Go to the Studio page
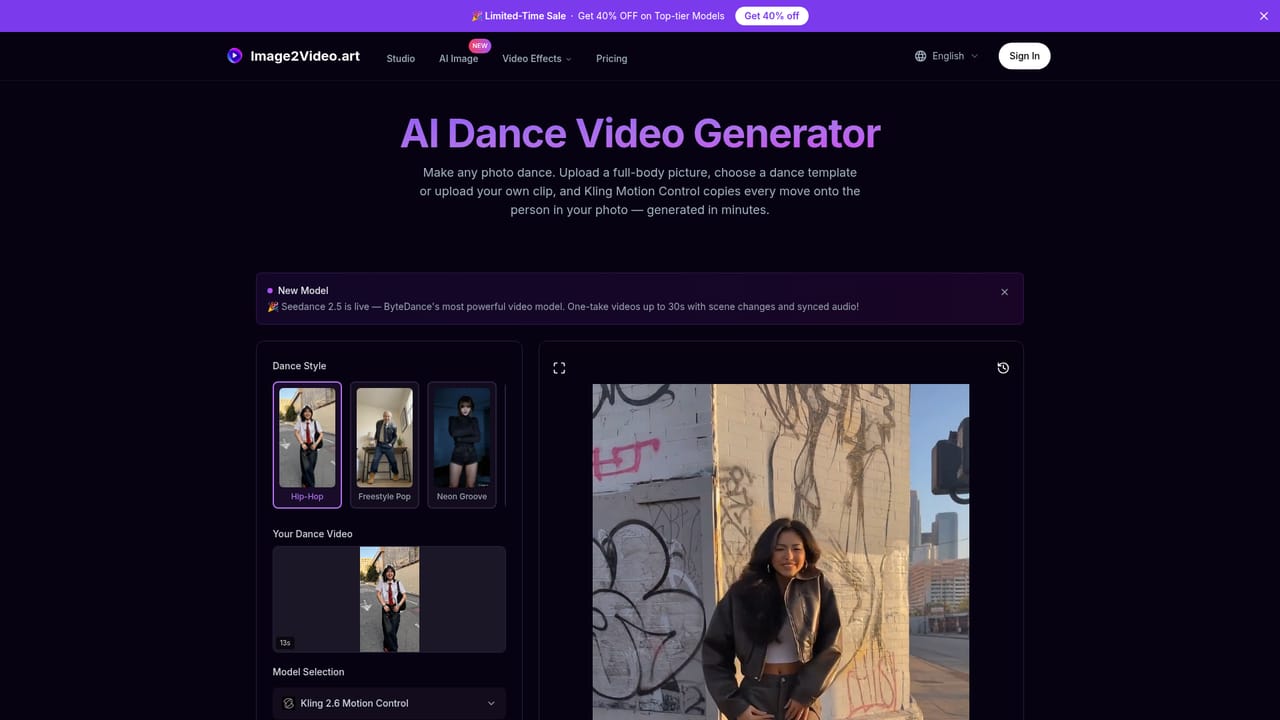1280x720 pixels. click(401, 59)
